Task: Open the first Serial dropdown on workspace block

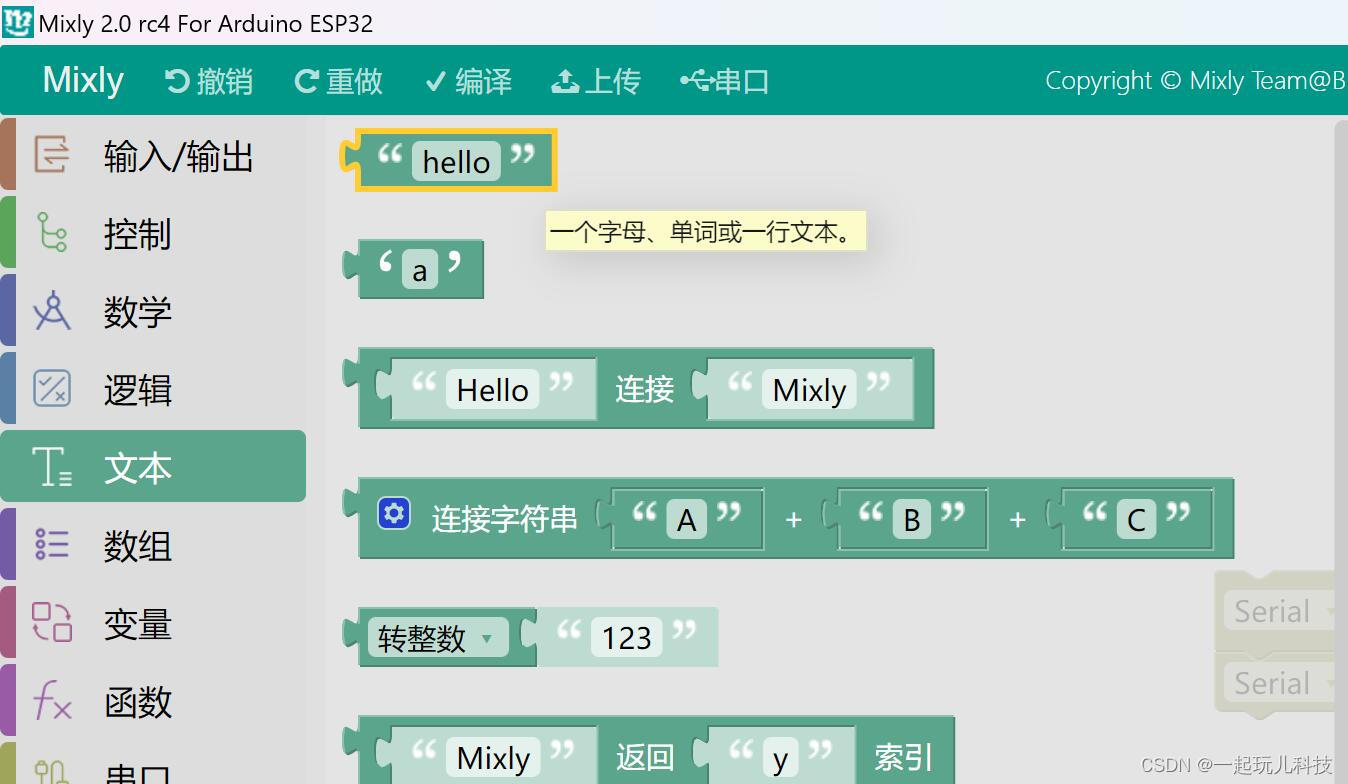Action: click(1280, 611)
